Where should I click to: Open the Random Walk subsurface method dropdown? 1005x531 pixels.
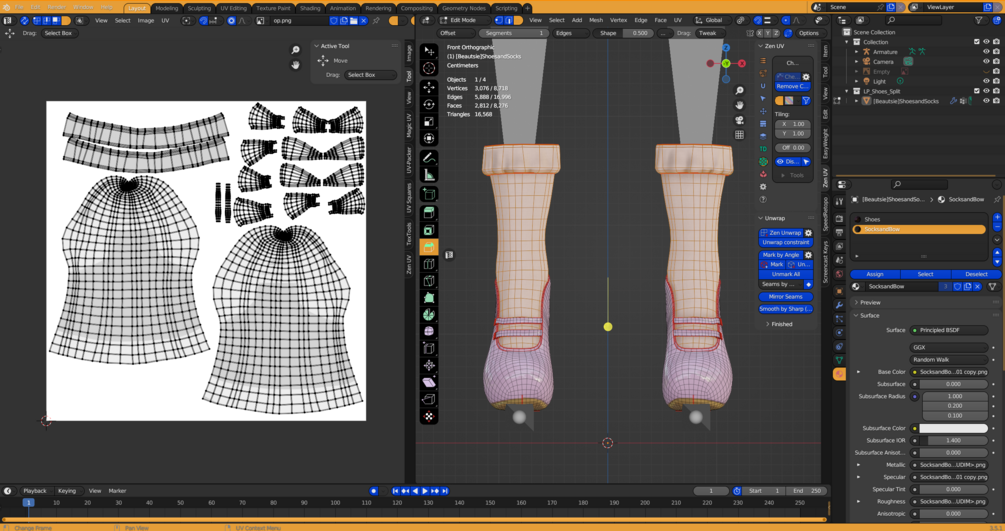(x=949, y=360)
